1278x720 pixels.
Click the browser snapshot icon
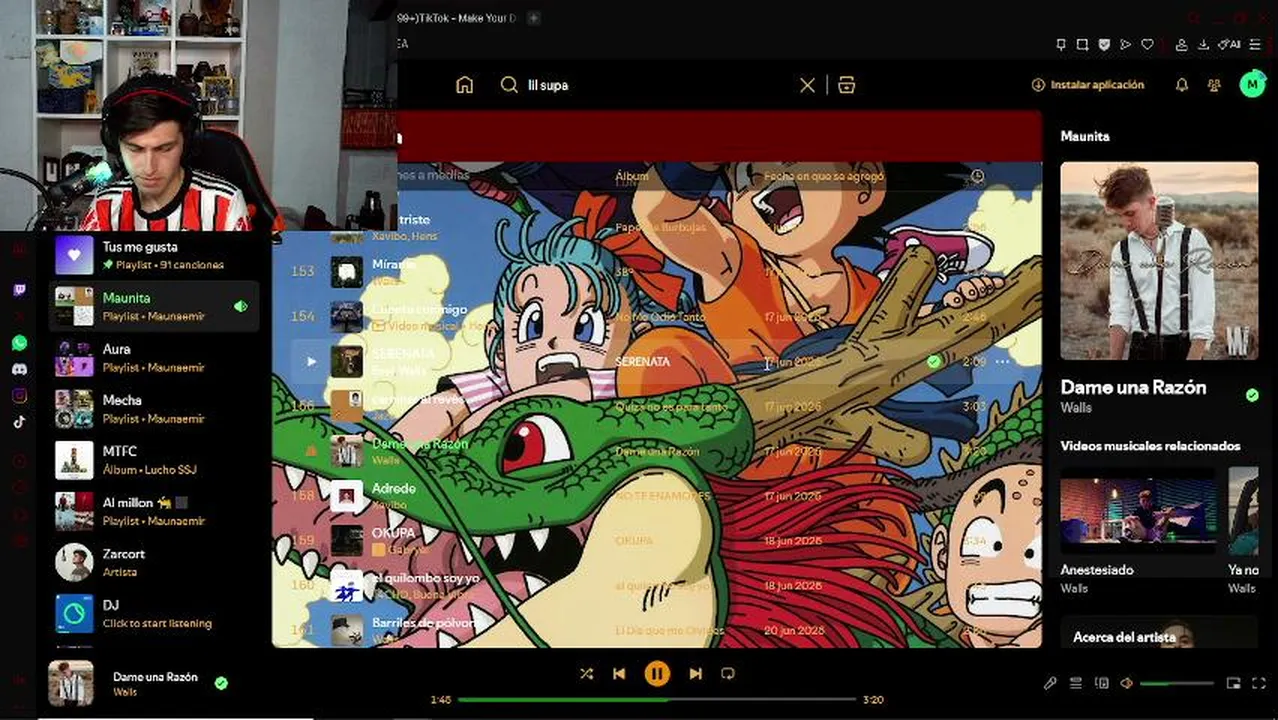point(1082,45)
